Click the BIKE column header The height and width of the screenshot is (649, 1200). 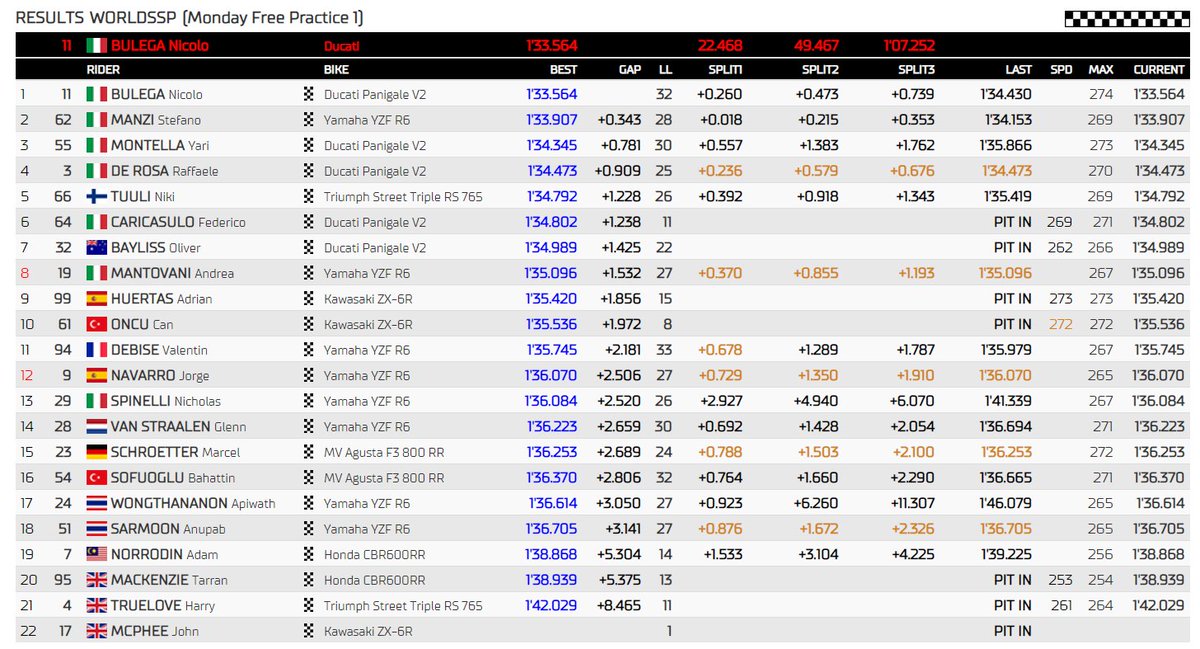point(336,70)
